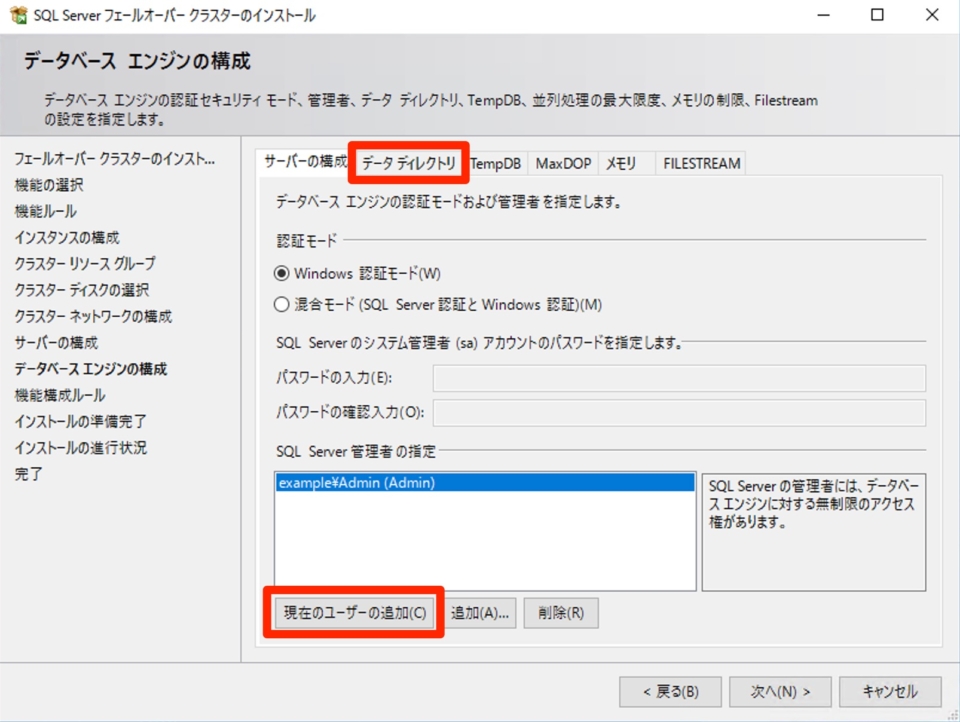The height and width of the screenshot is (722, 960).
Task: Switch to the FILESTREAM tab
Action: pos(702,164)
